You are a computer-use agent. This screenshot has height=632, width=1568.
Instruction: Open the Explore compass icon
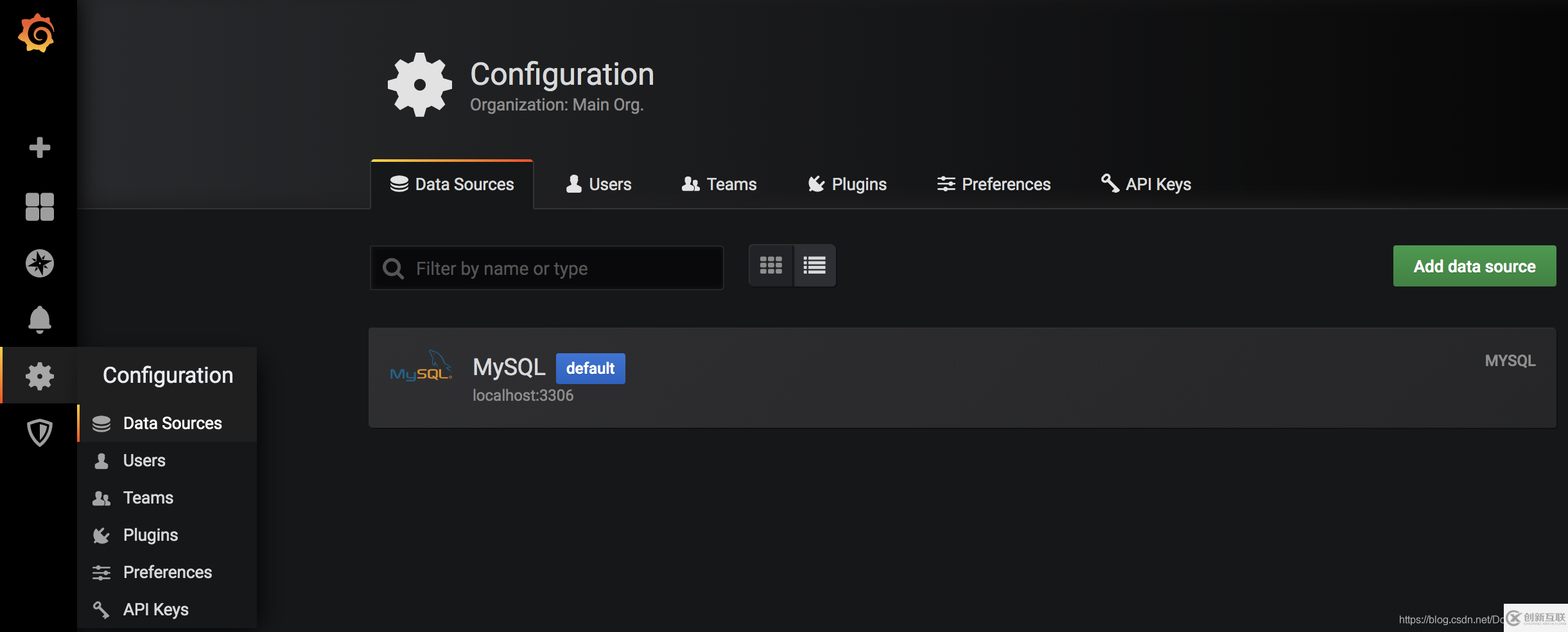point(39,263)
